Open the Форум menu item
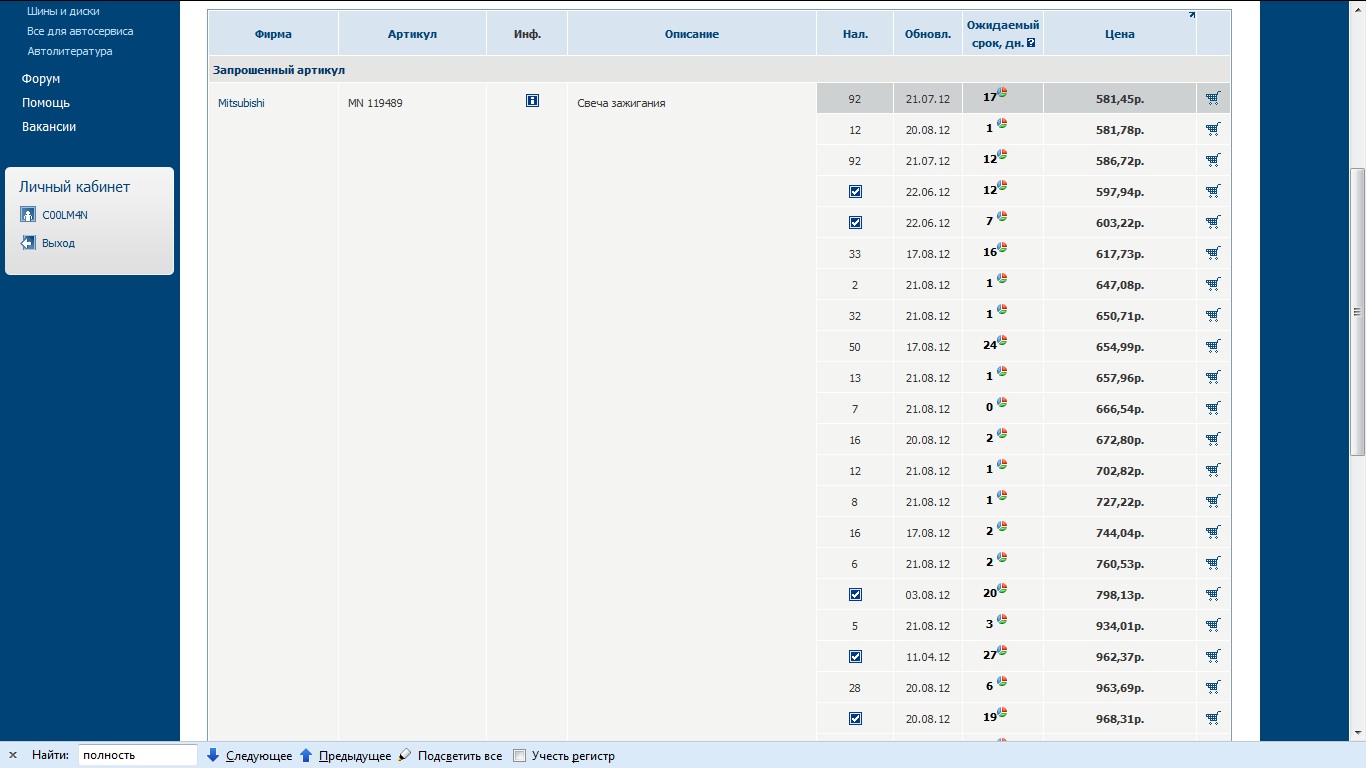The height and width of the screenshot is (768, 1366). 41,79
